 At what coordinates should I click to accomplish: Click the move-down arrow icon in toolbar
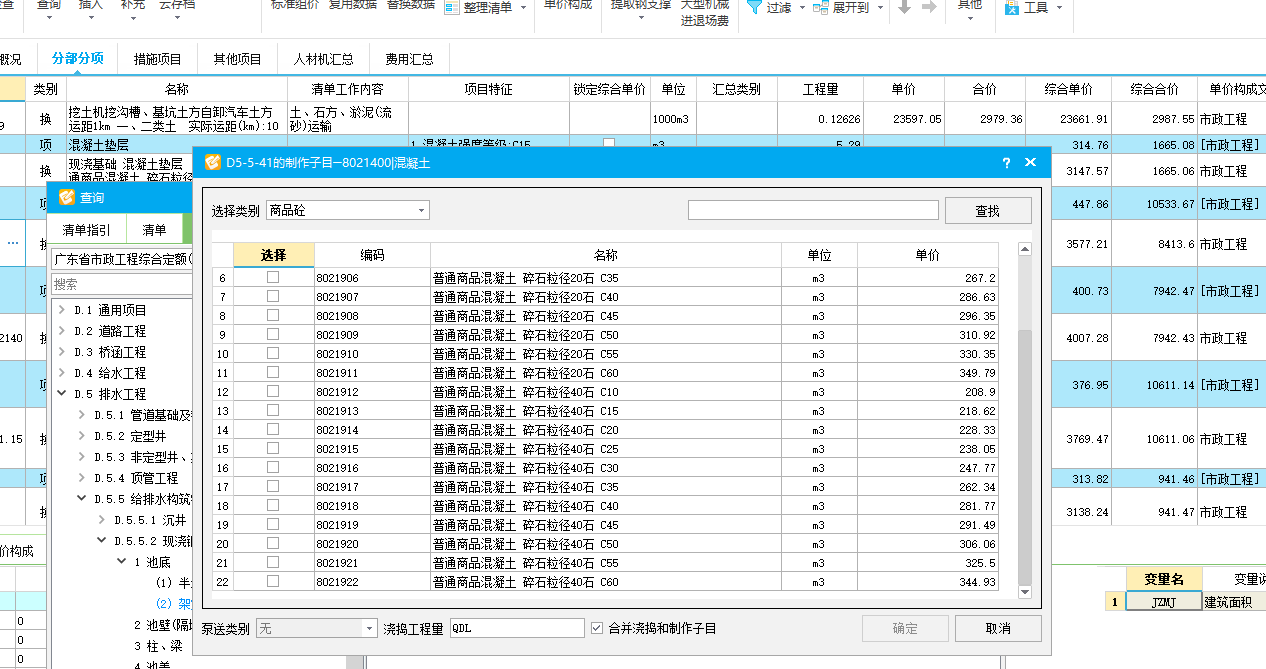(905, 7)
